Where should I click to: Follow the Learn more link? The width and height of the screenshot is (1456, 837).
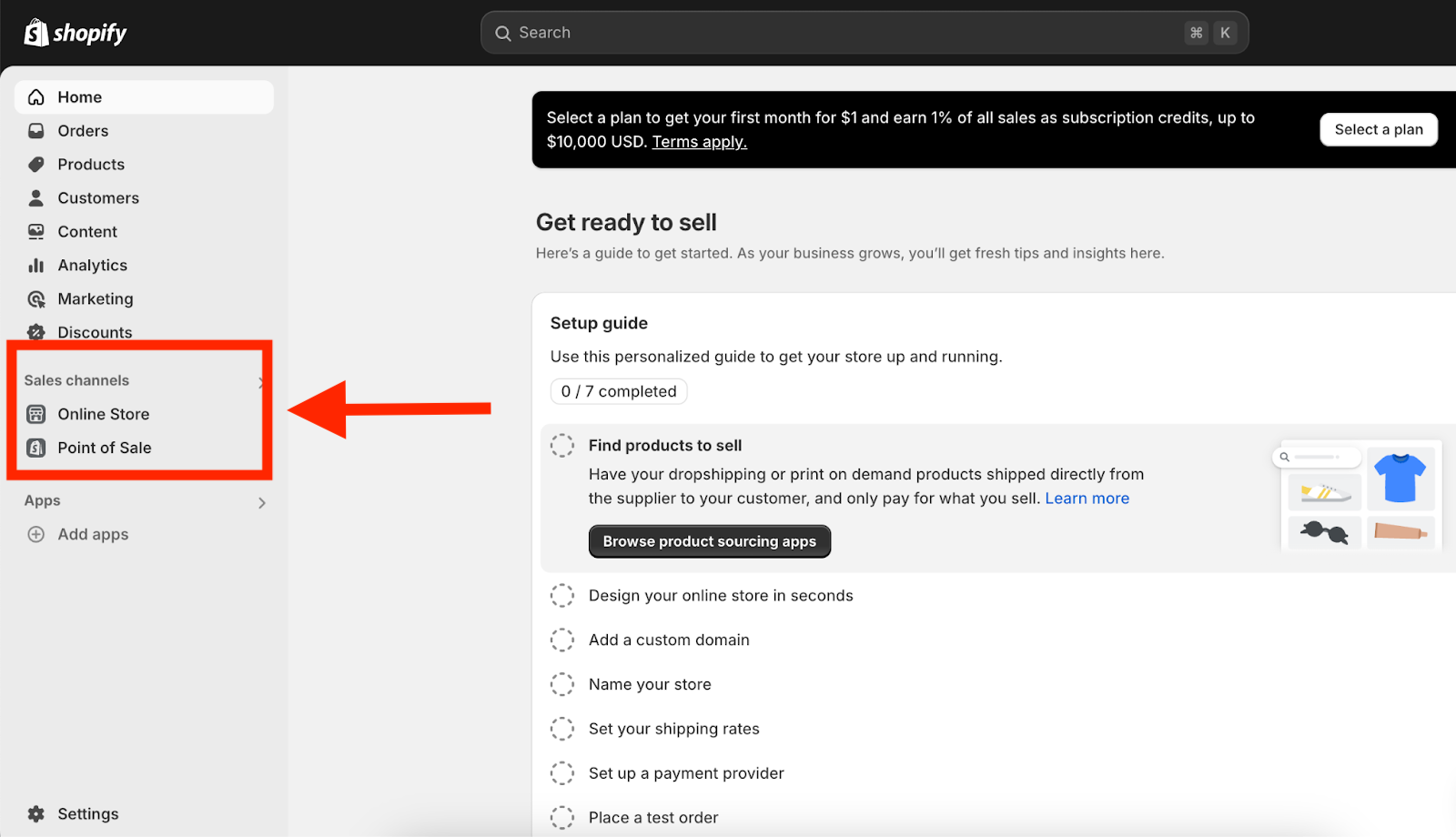click(1087, 499)
